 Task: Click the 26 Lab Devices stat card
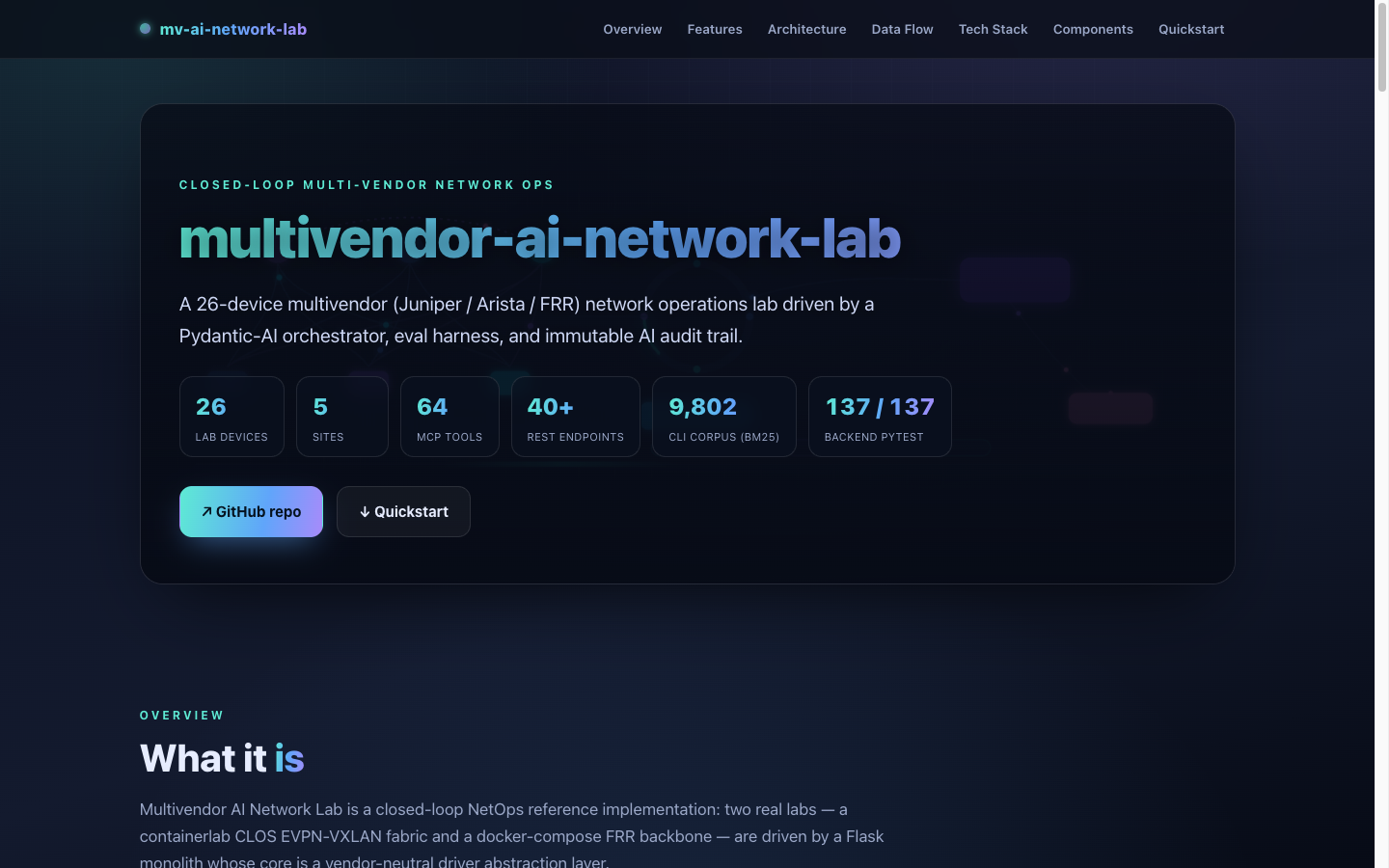pos(231,417)
